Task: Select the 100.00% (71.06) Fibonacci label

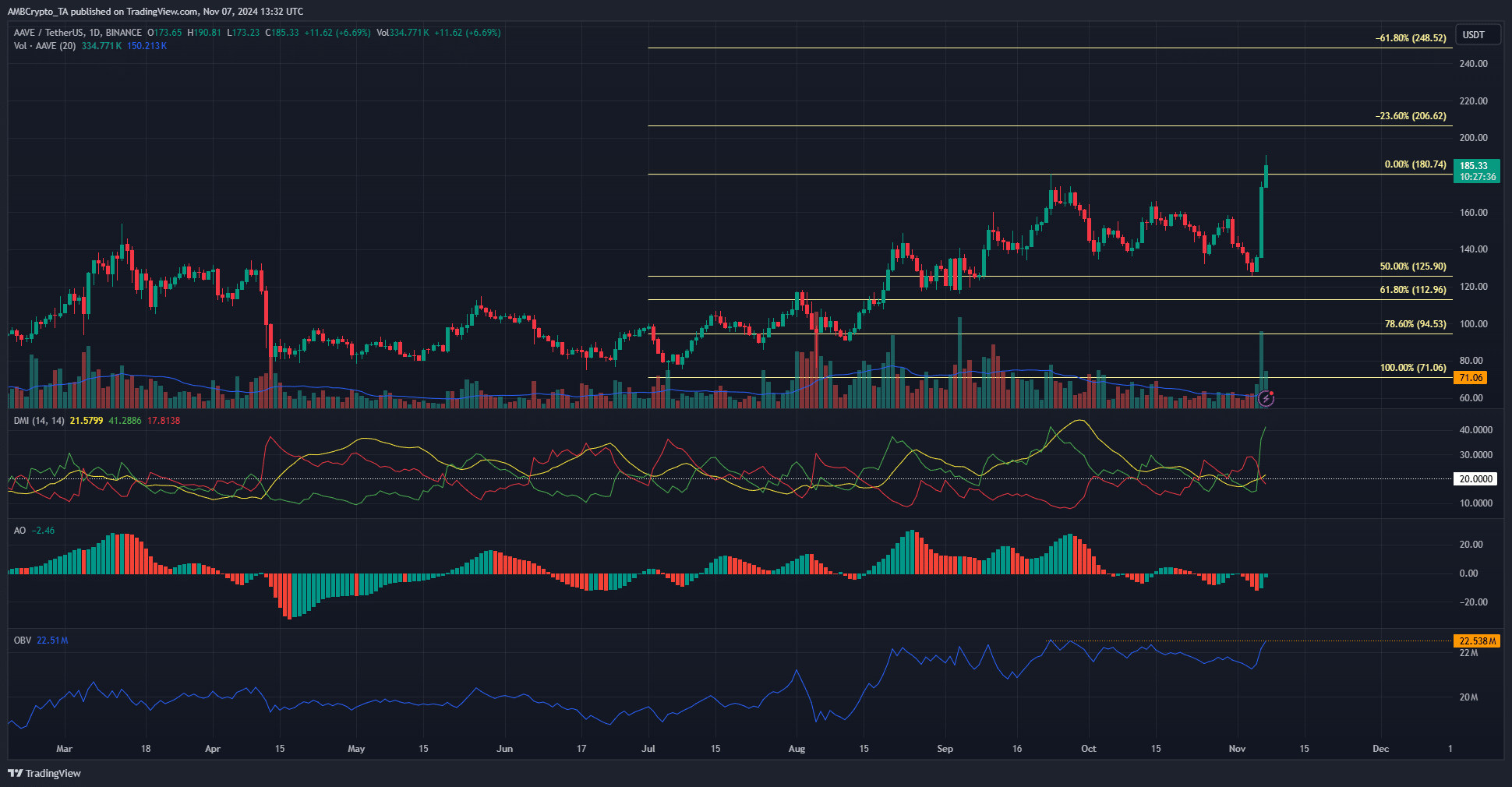Action: coord(1413,368)
